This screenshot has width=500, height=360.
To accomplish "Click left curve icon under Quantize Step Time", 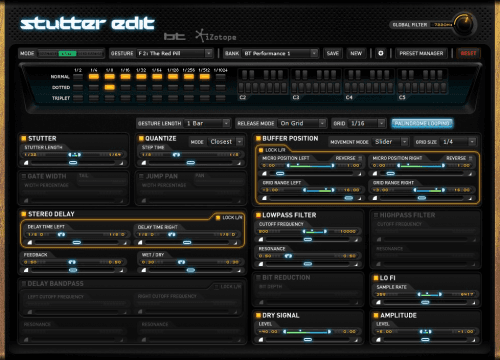I will 144,163.
